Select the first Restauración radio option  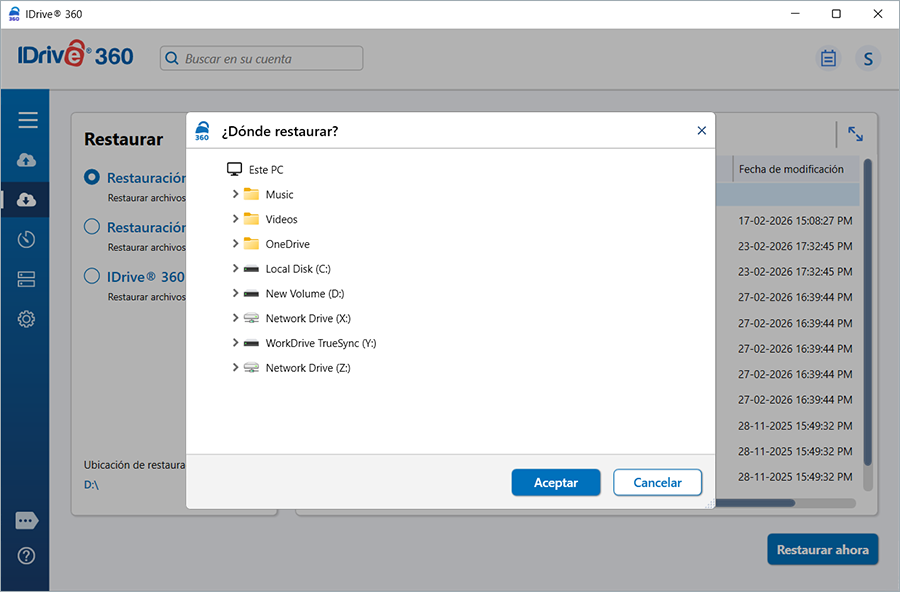92,177
